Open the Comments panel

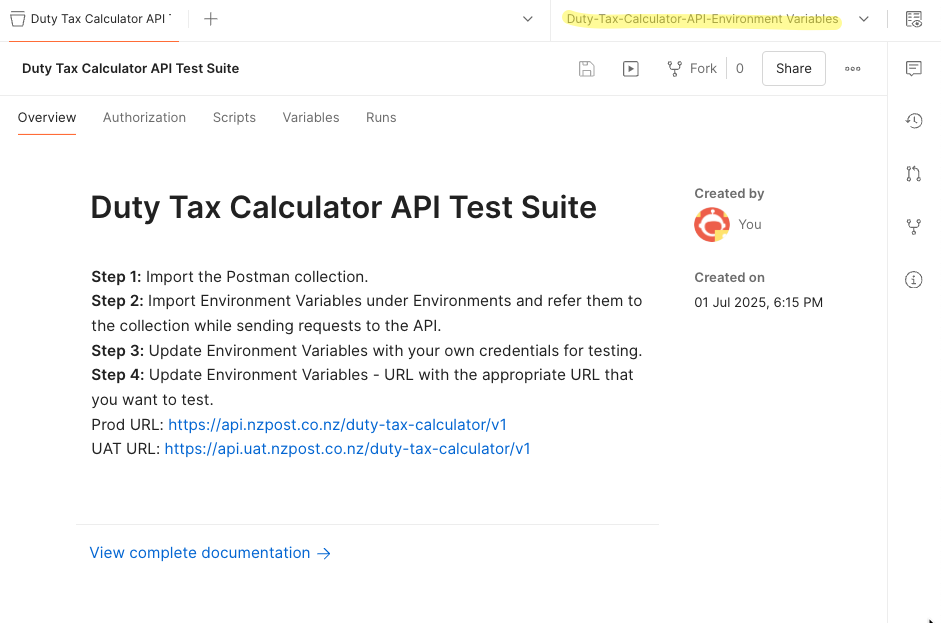[x=913, y=68]
